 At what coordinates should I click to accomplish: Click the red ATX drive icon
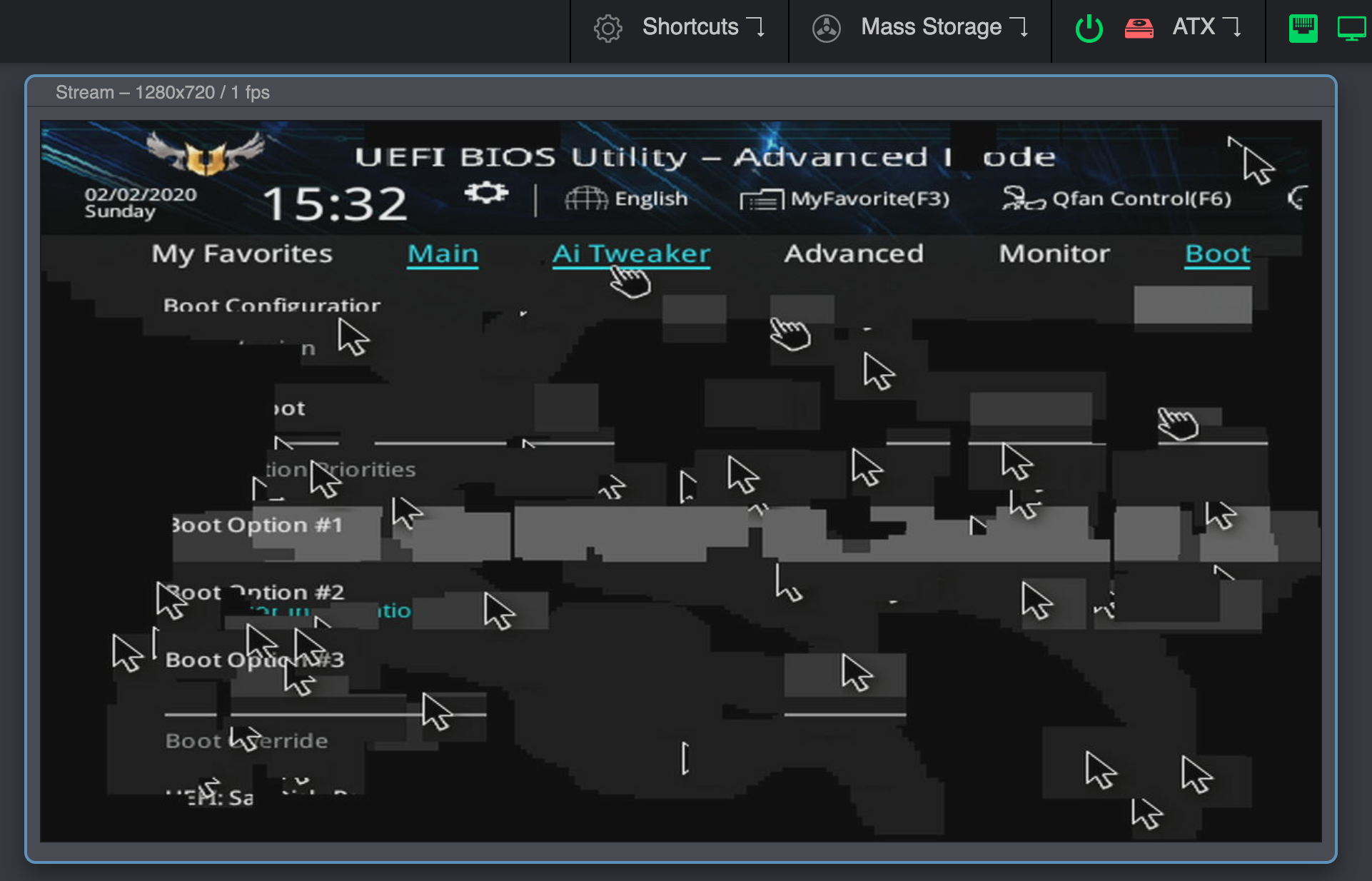(x=1139, y=29)
